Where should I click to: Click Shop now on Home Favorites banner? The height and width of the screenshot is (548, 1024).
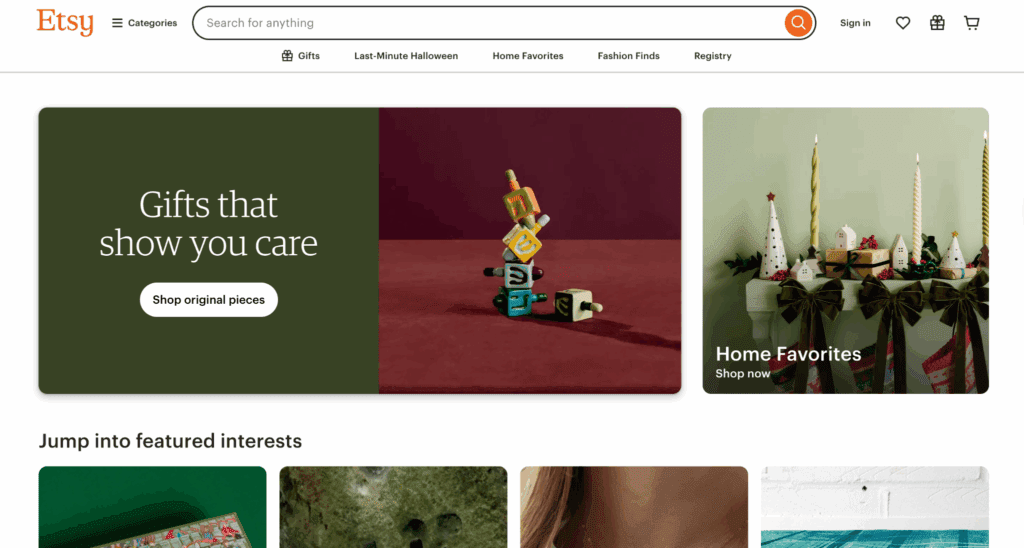click(743, 374)
